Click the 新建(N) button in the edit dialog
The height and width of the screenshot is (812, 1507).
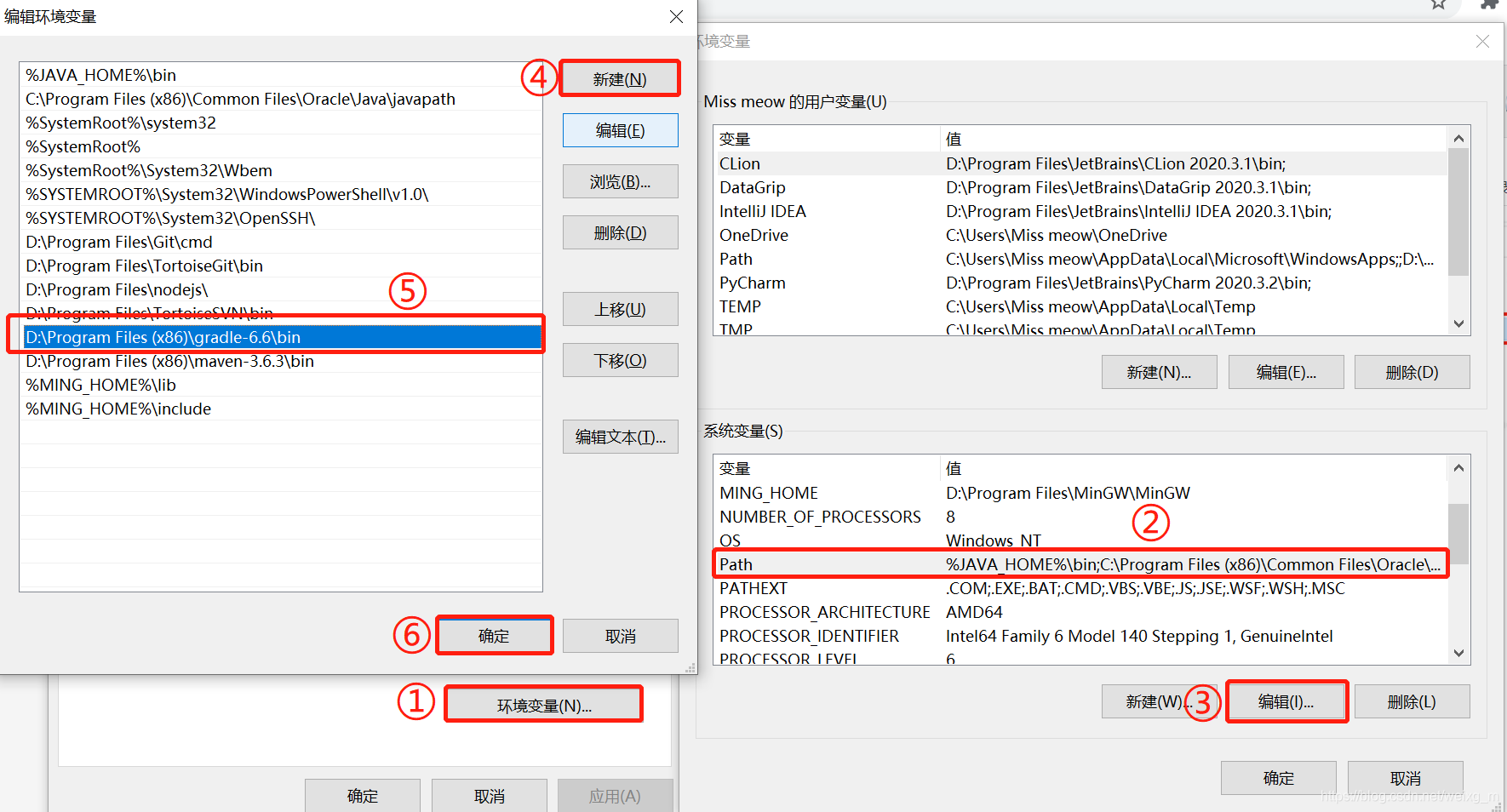point(620,79)
